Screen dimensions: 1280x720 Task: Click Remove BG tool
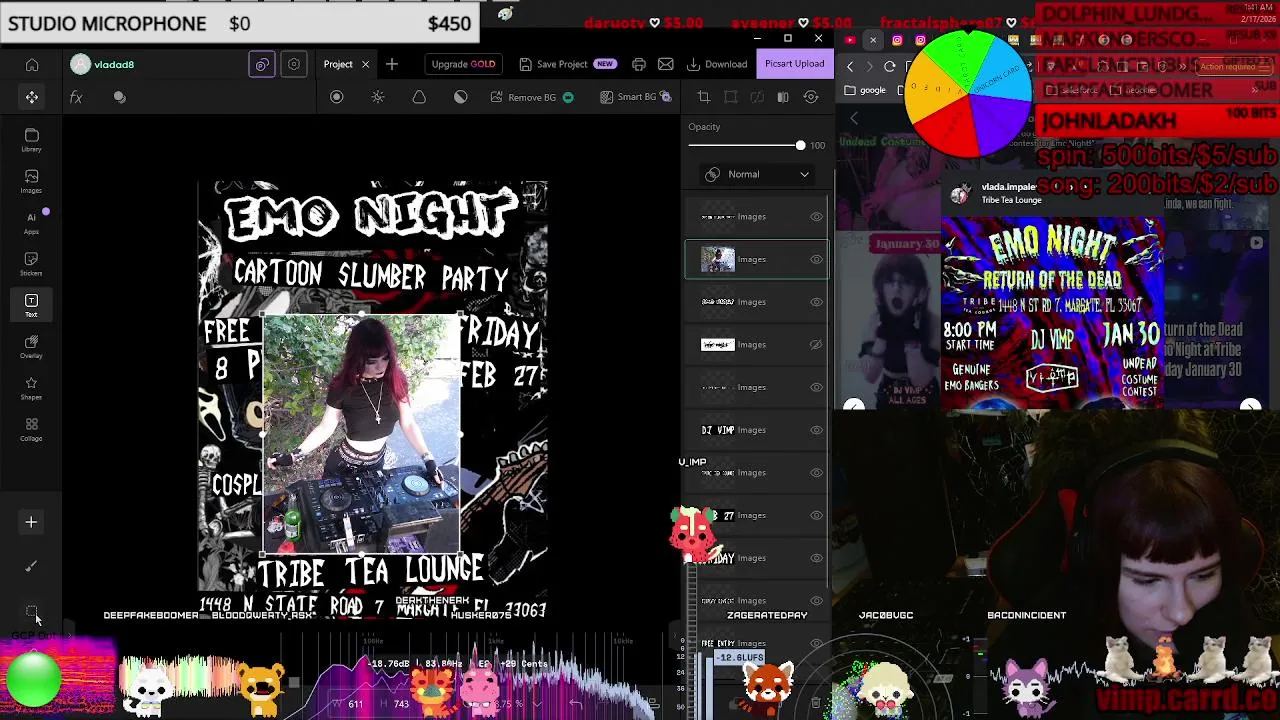532,97
